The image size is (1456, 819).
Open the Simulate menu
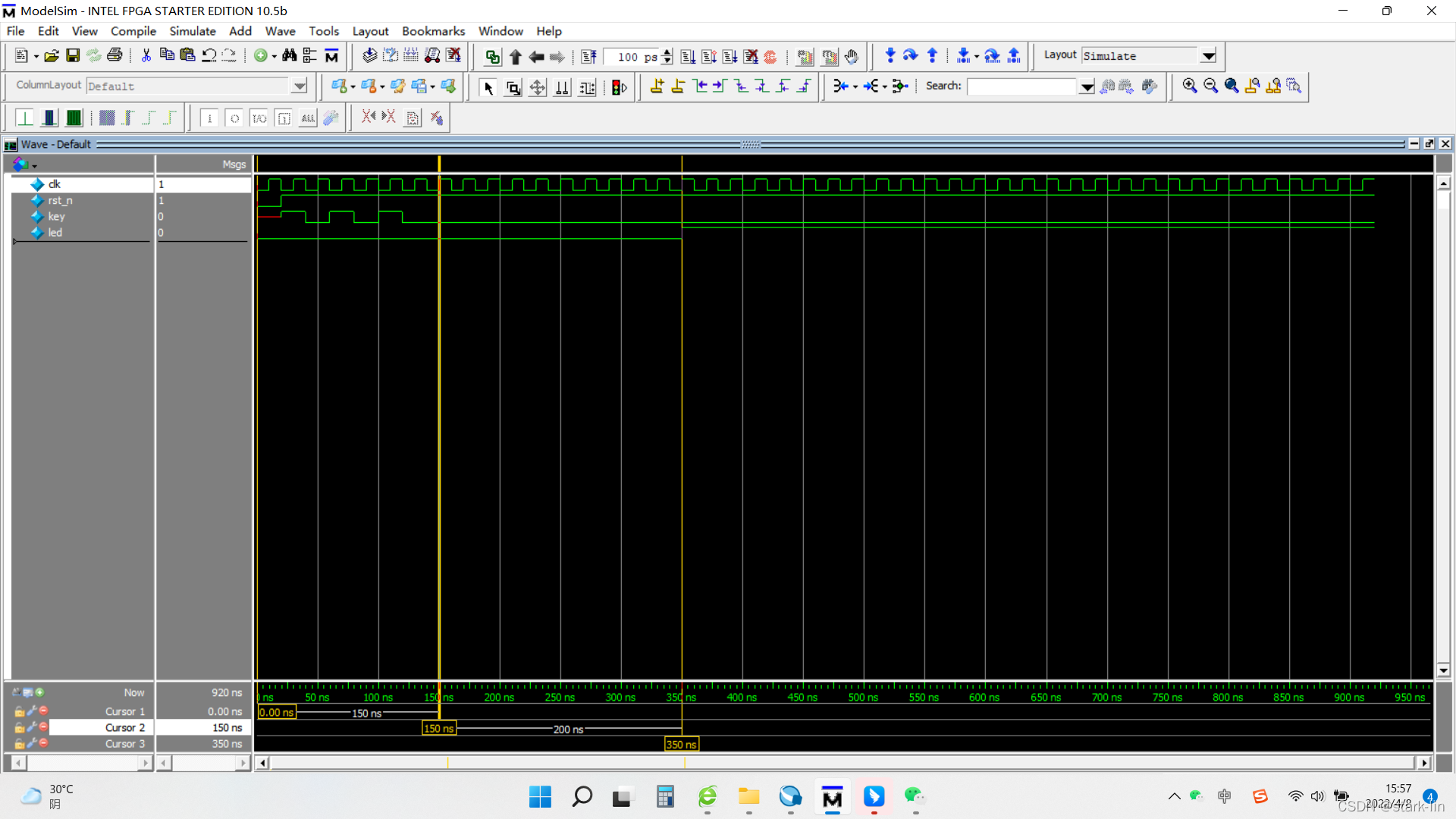tap(193, 31)
